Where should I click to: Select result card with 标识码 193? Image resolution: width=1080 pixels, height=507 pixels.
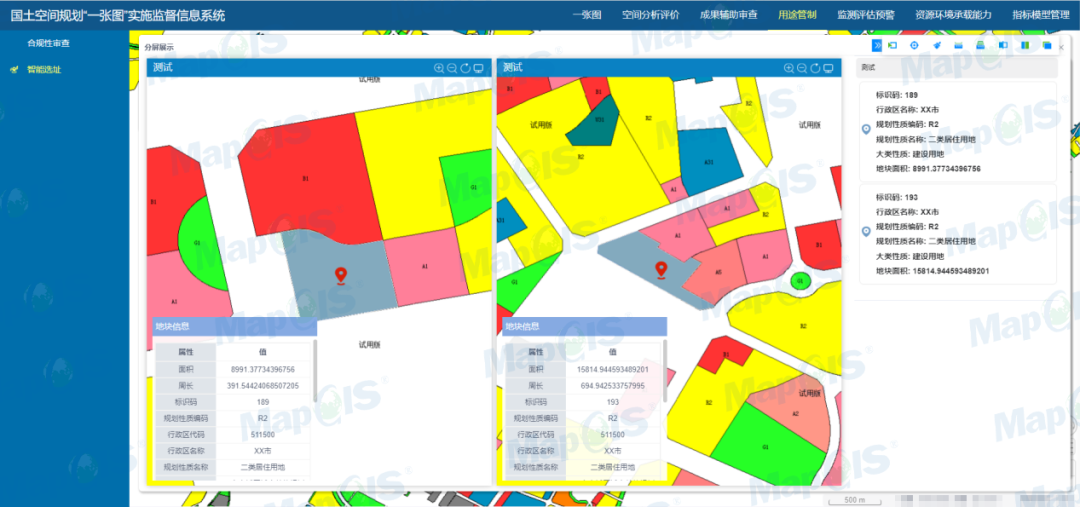click(x=956, y=234)
